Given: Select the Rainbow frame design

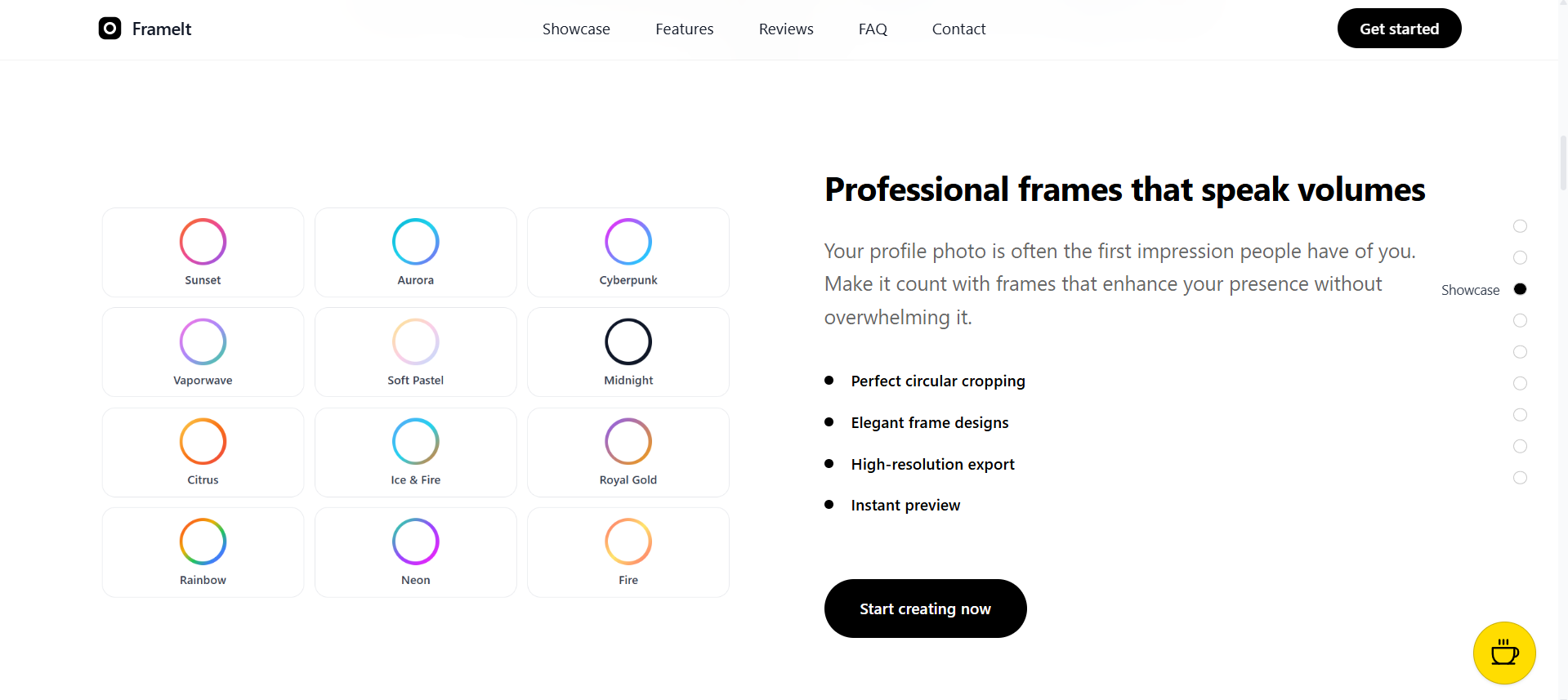Looking at the screenshot, I should pos(203,551).
